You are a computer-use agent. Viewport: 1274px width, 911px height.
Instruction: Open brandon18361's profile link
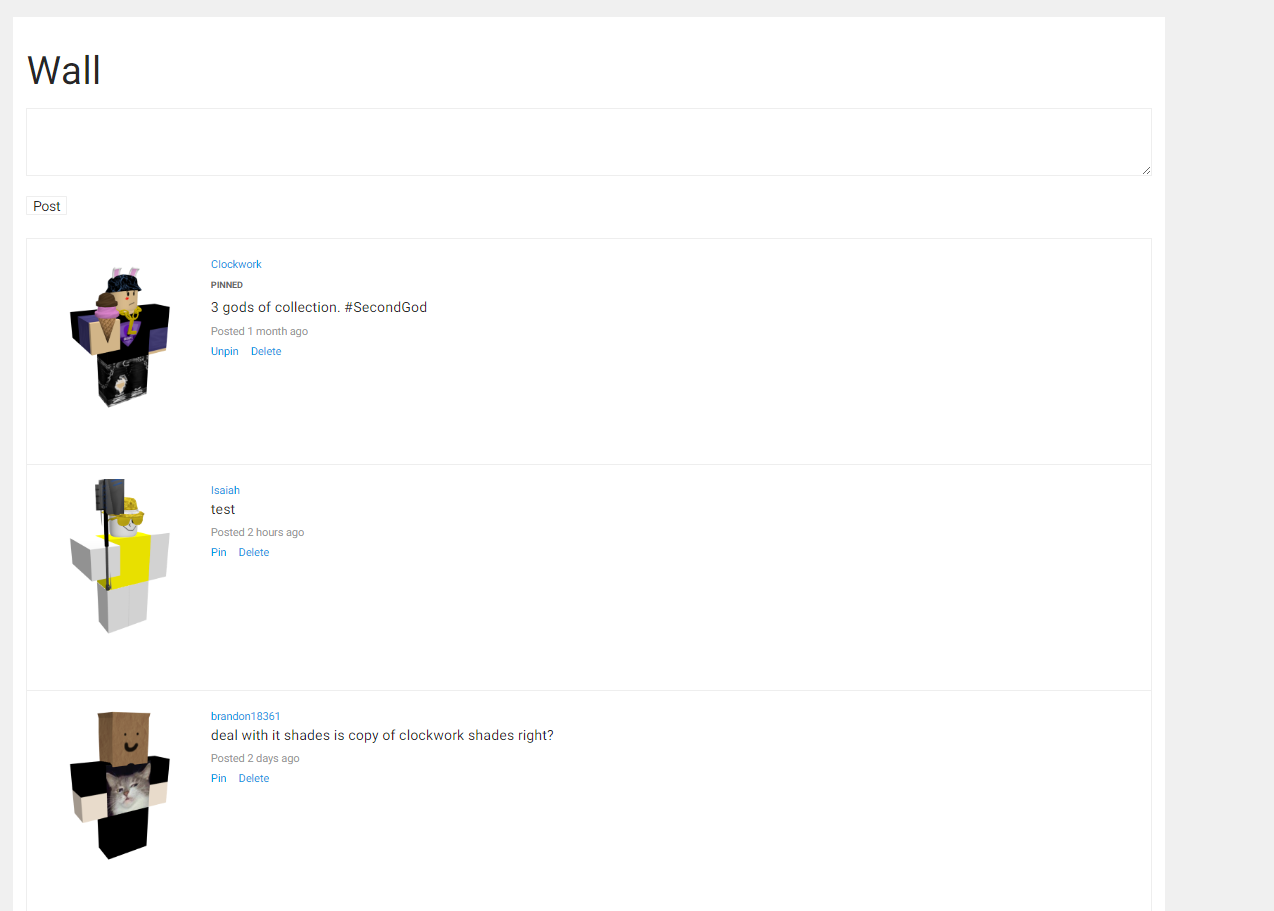tap(245, 716)
